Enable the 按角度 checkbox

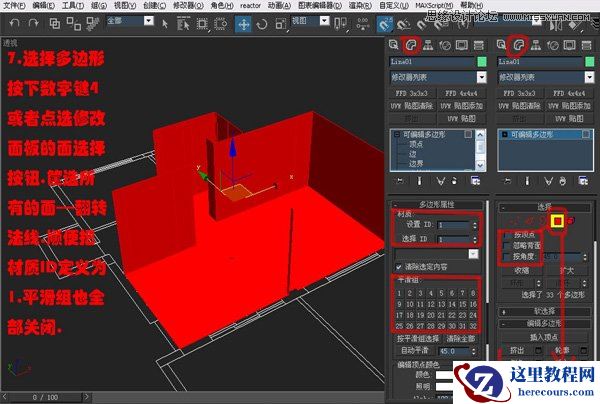[507, 256]
